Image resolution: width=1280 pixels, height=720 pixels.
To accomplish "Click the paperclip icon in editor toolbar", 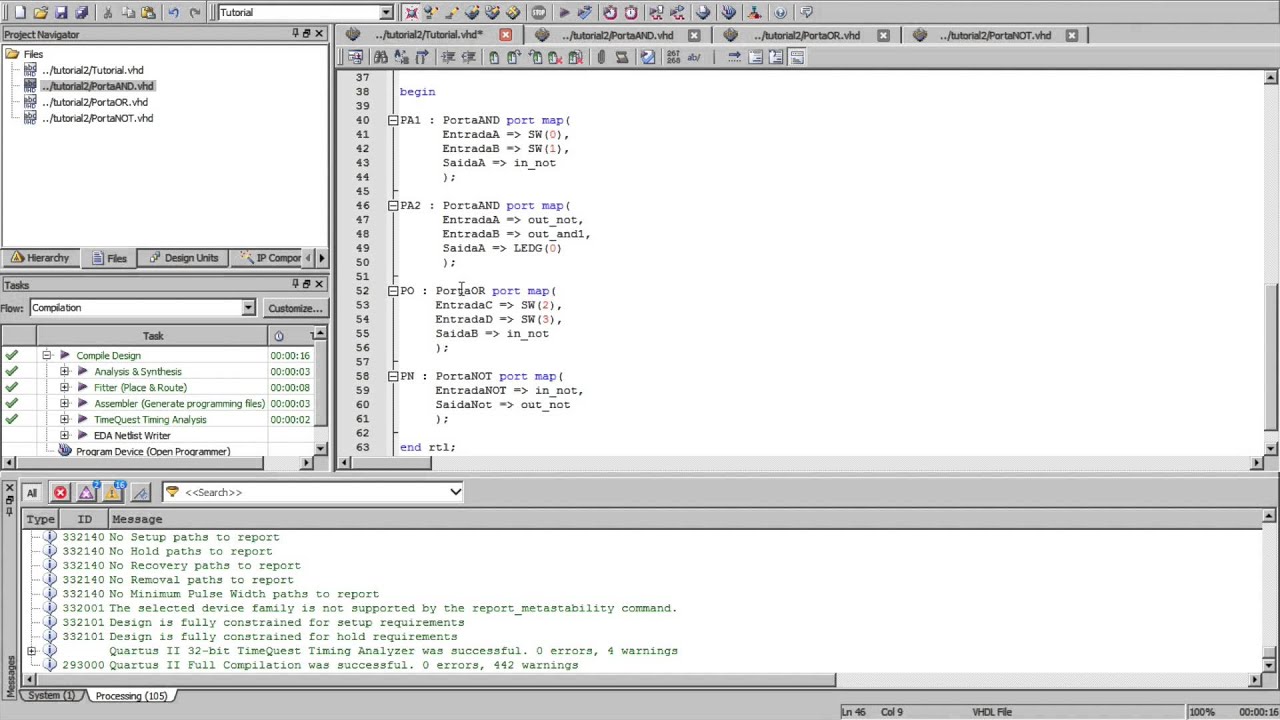I will pos(601,58).
